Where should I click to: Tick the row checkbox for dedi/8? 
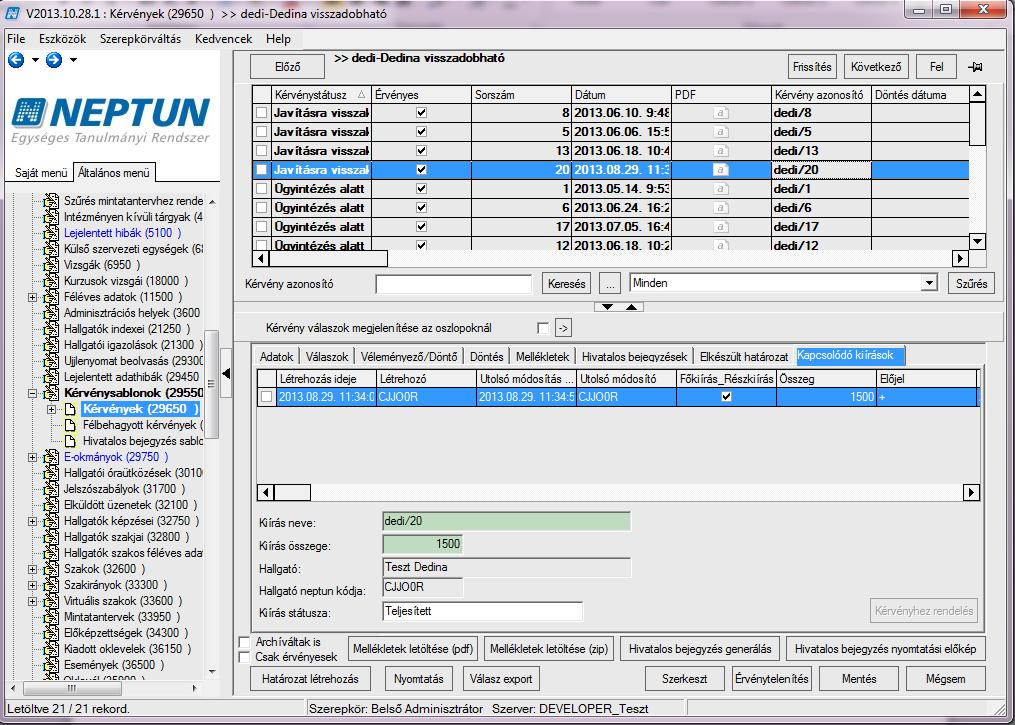261,113
